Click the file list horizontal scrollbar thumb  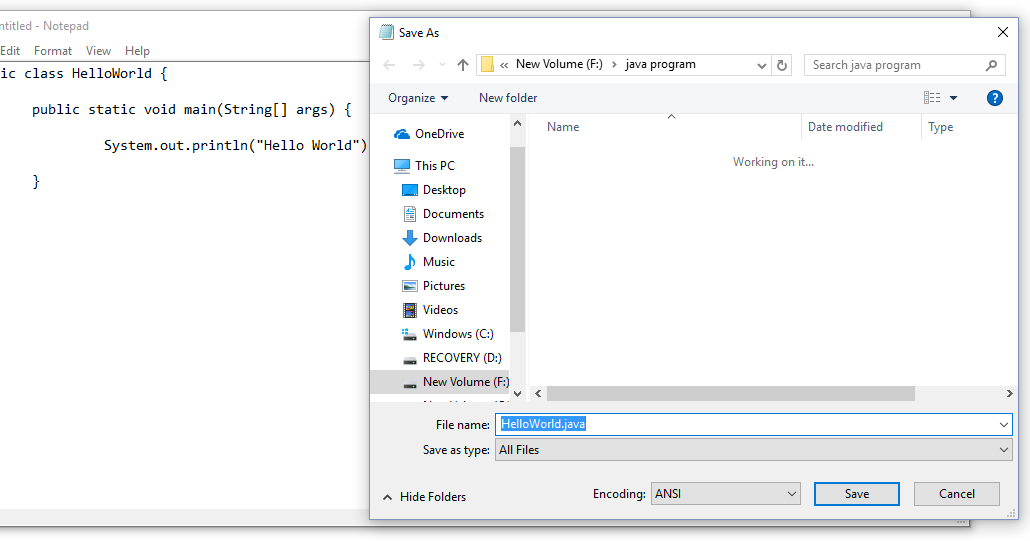coord(730,393)
